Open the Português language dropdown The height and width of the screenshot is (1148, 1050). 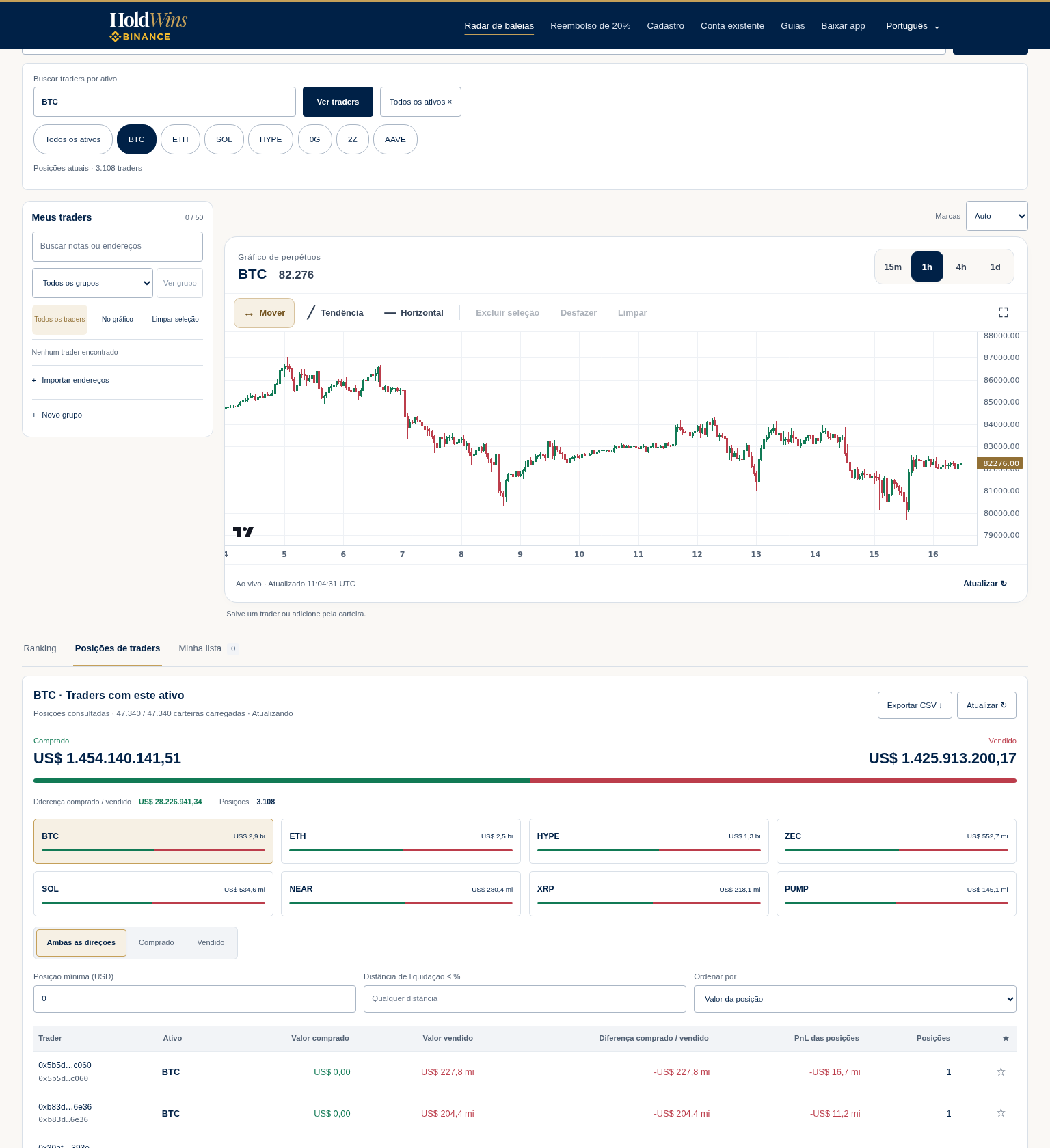(x=913, y=26)
